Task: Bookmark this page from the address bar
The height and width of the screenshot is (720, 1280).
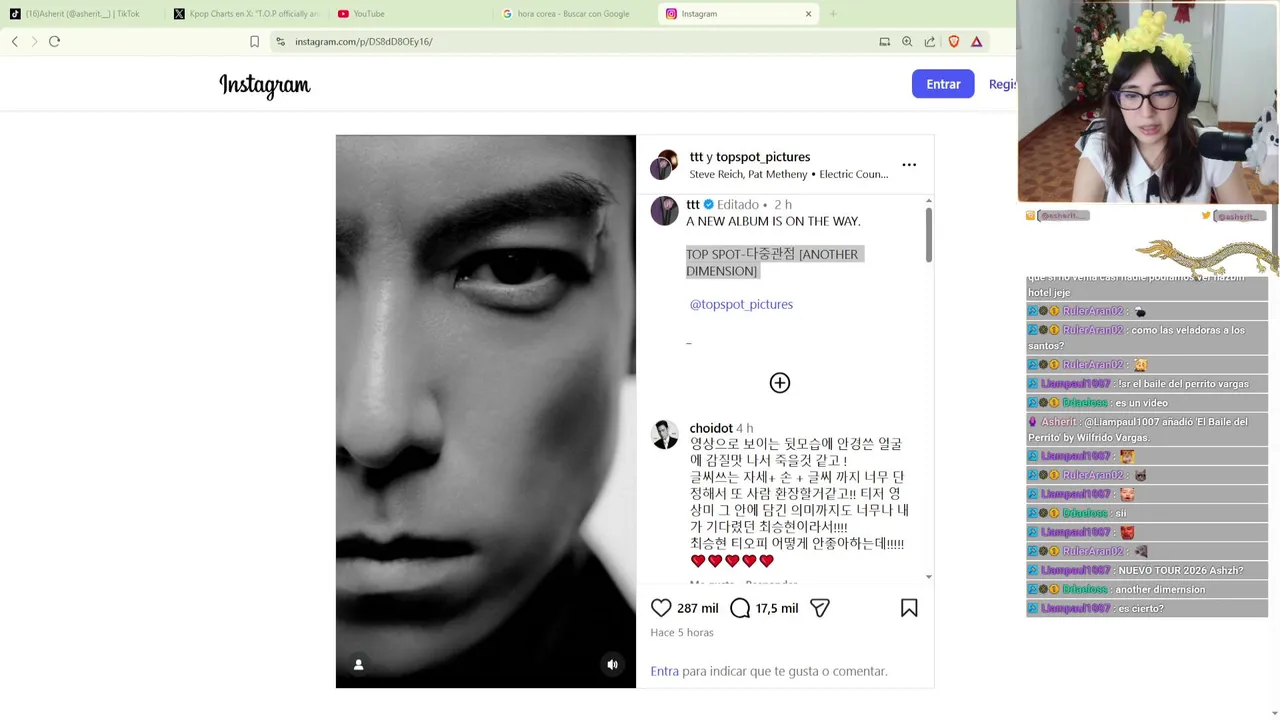Action: [x=254, y=42]
